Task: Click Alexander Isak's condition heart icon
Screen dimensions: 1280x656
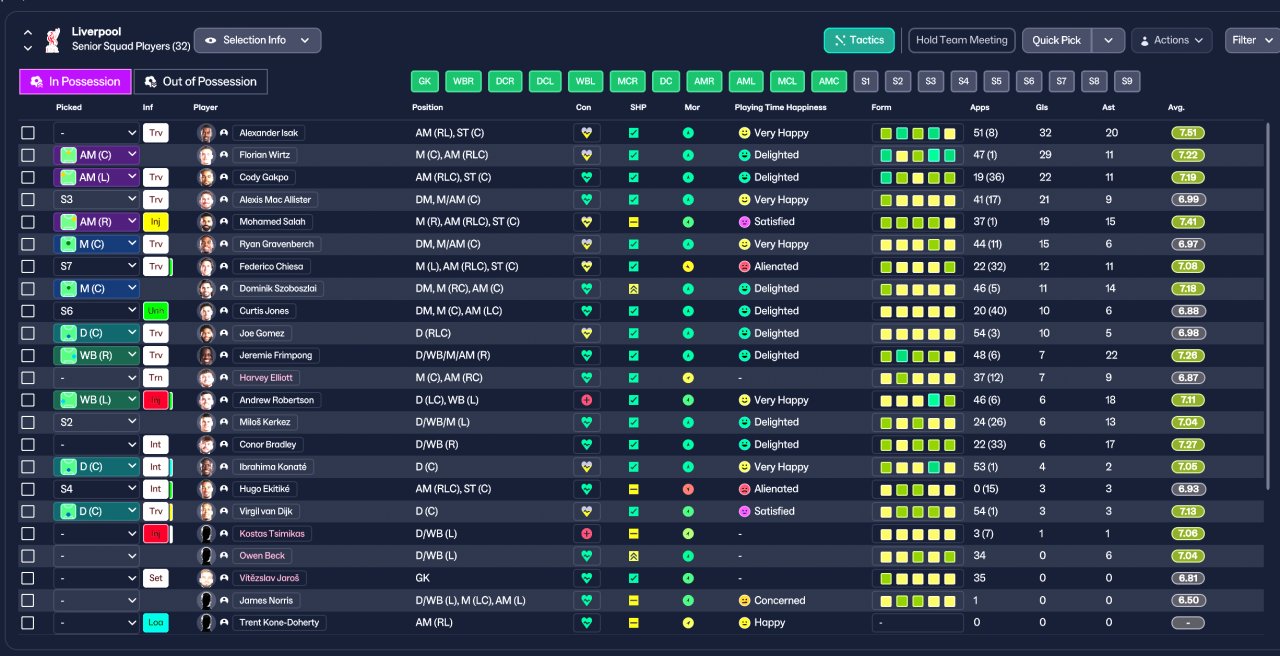Action: [x=587, y=133]
